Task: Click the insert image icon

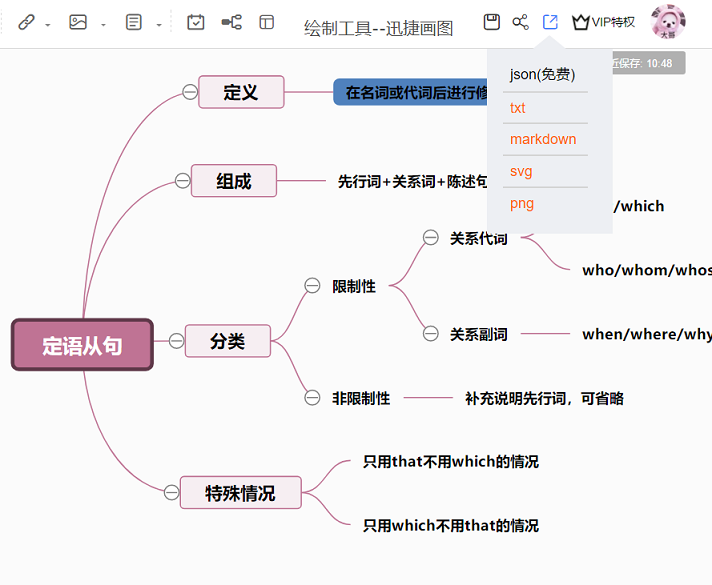Action: 78,22
